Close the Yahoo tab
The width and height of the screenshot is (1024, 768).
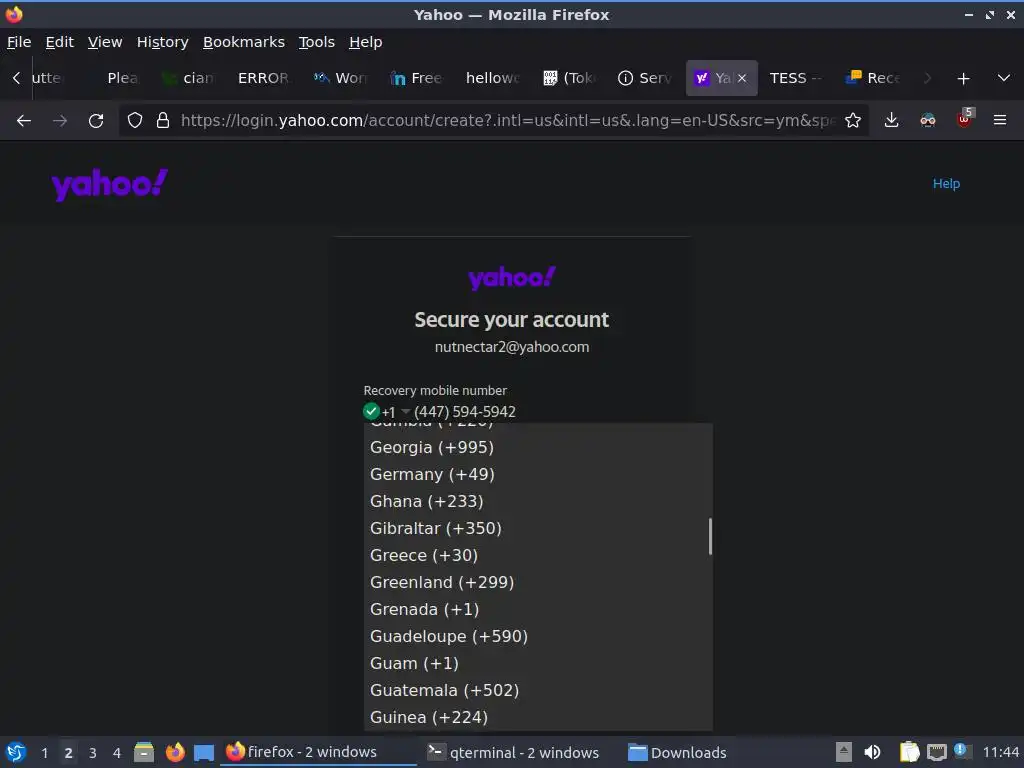tap(742, 78)
